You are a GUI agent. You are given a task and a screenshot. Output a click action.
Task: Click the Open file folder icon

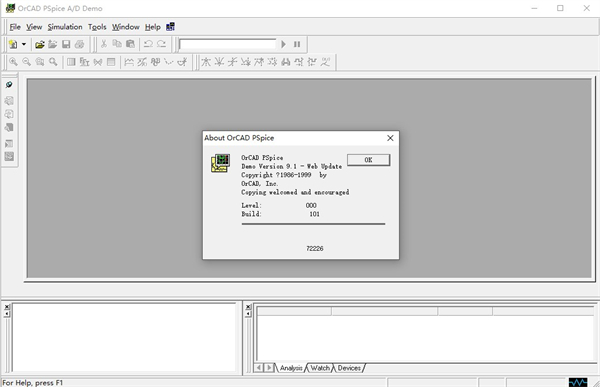click(39, 44)
